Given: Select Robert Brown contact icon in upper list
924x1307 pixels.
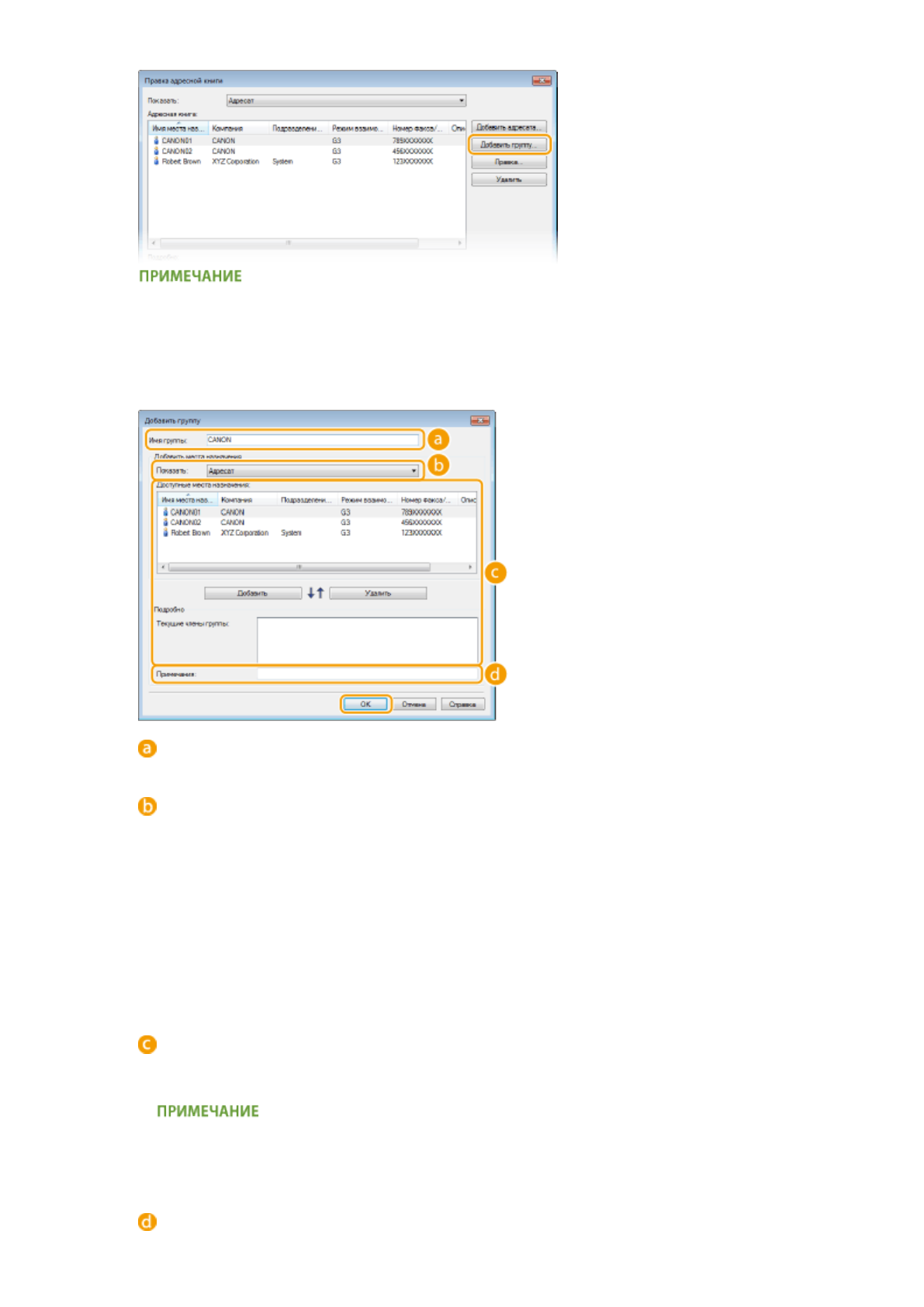Looking at the screenshot, I should point(157,161).
